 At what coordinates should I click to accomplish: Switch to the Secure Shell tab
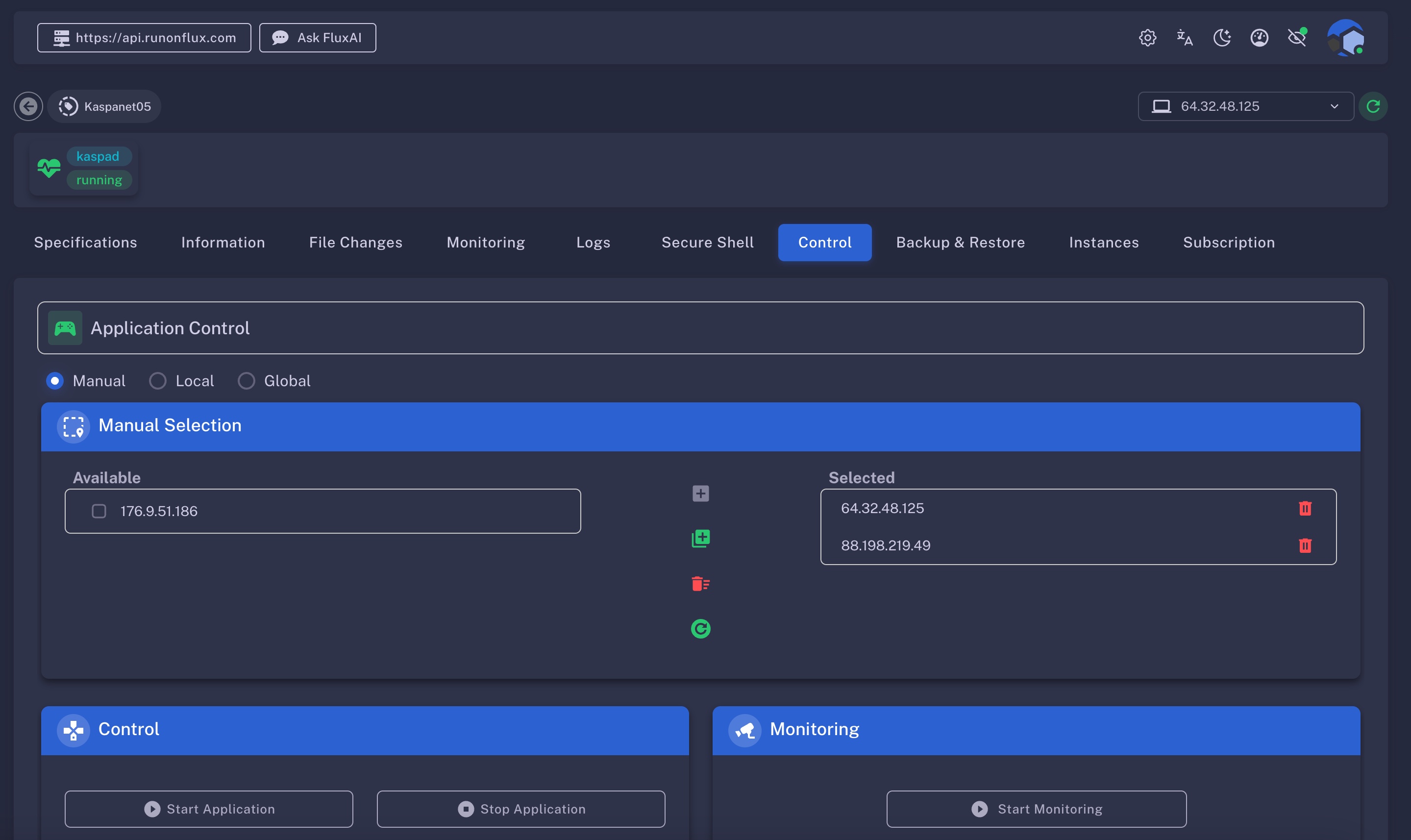tap(708, 242)
